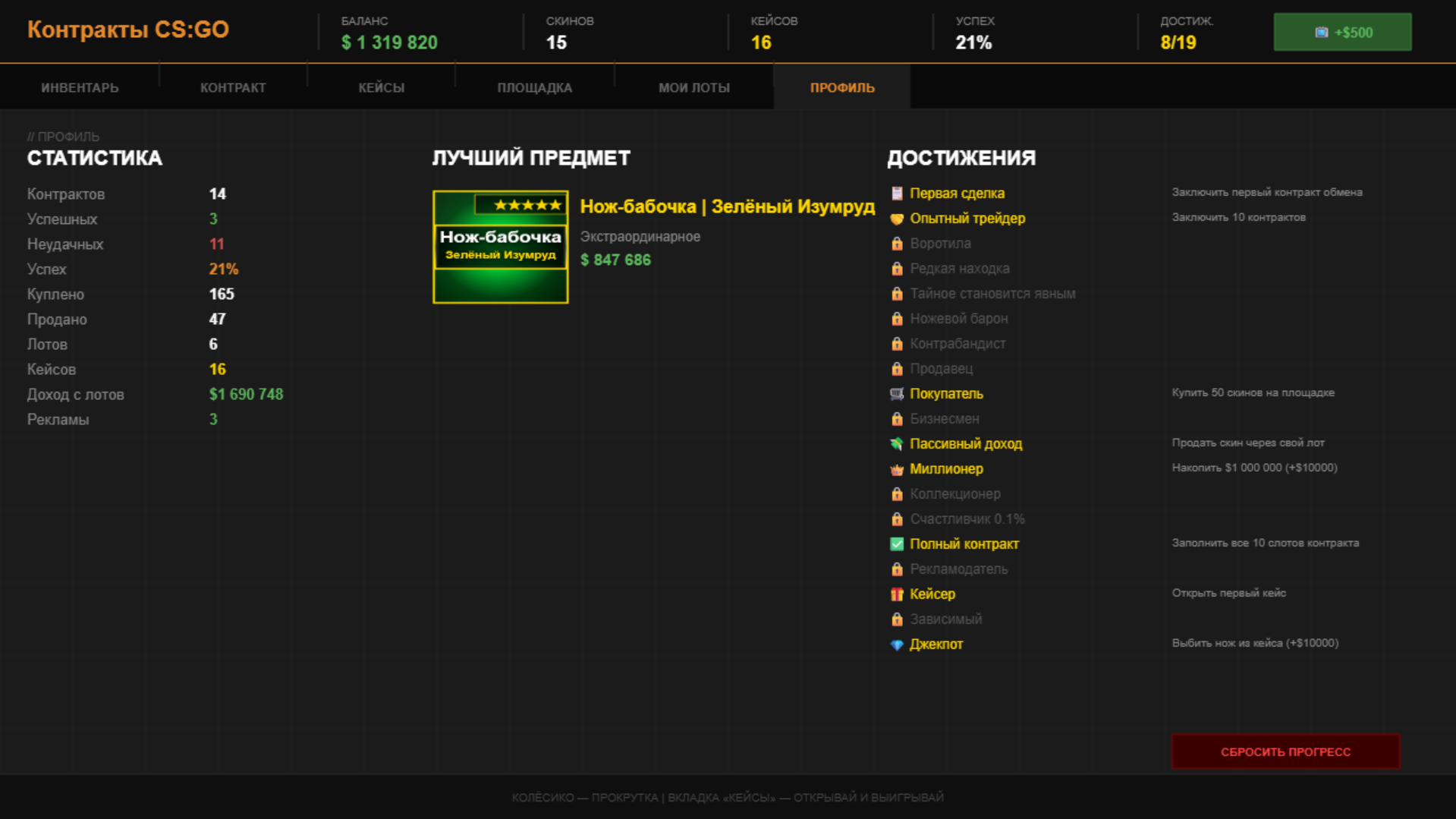
Task: Click the Неудачных value 11
Action: pyautogui.click(x=216, y=244)
